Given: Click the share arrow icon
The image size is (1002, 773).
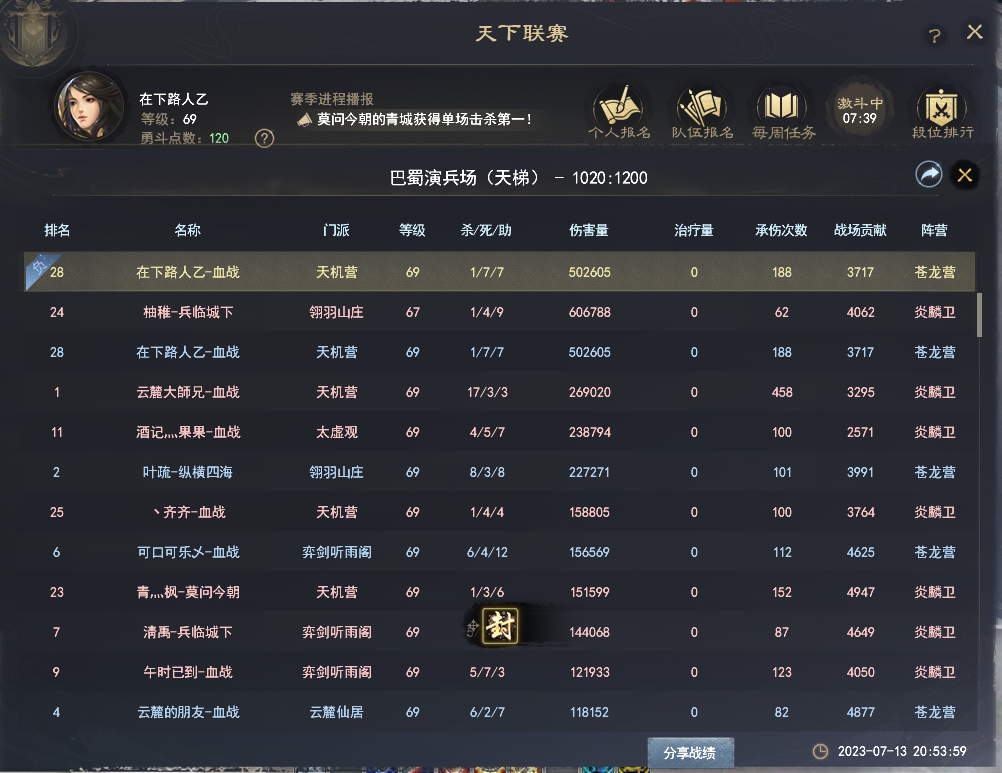Looking at the screenshot, I should (x=929, y=175).
